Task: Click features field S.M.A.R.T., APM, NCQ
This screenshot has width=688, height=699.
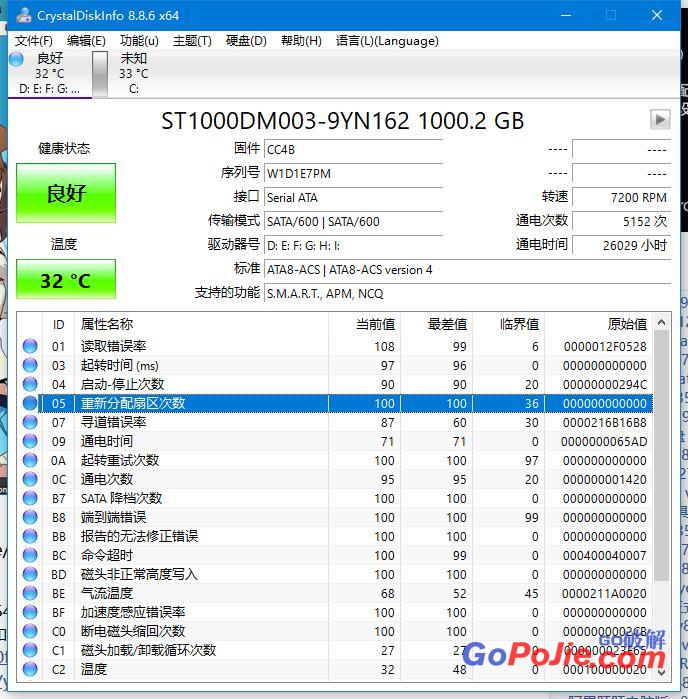Action: [x=467, y=294]
